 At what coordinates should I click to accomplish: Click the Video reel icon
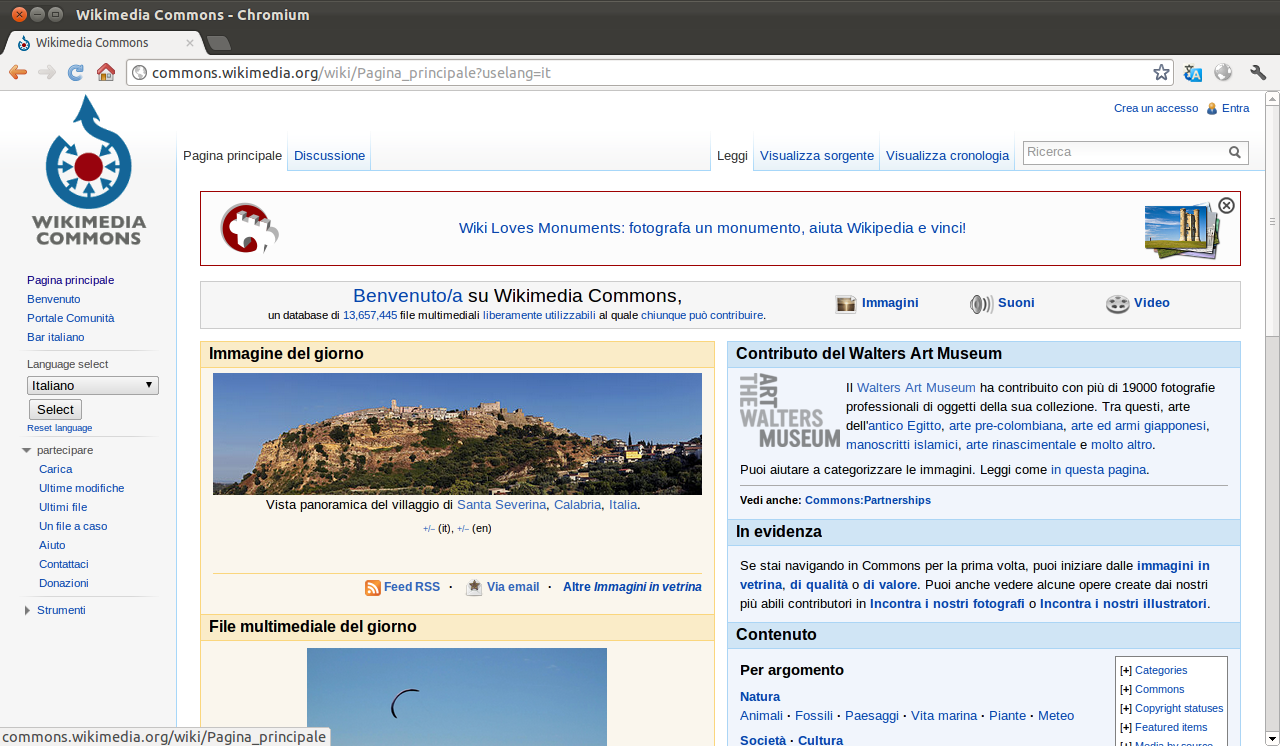(1117, 304)
